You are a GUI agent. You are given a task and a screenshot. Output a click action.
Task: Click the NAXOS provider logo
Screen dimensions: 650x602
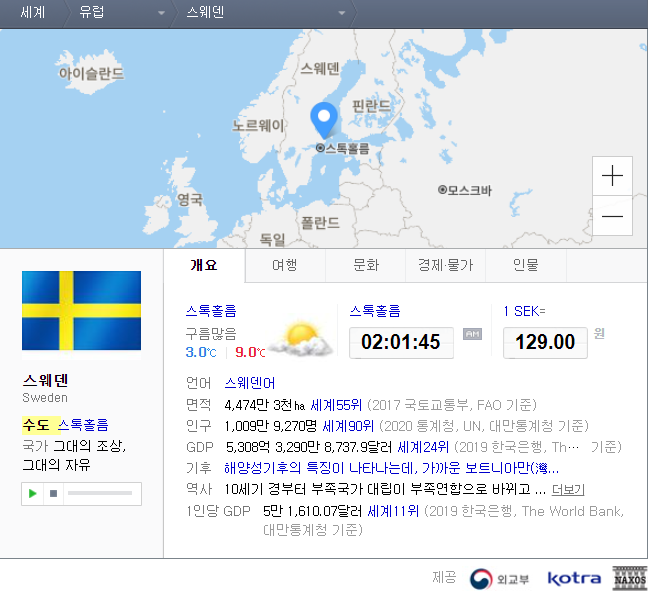(x=630, y=578)
